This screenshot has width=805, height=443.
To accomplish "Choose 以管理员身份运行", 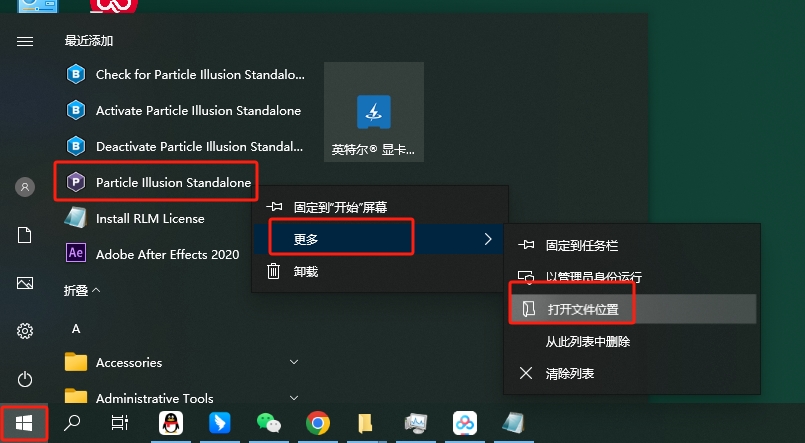I will point(631,277).
